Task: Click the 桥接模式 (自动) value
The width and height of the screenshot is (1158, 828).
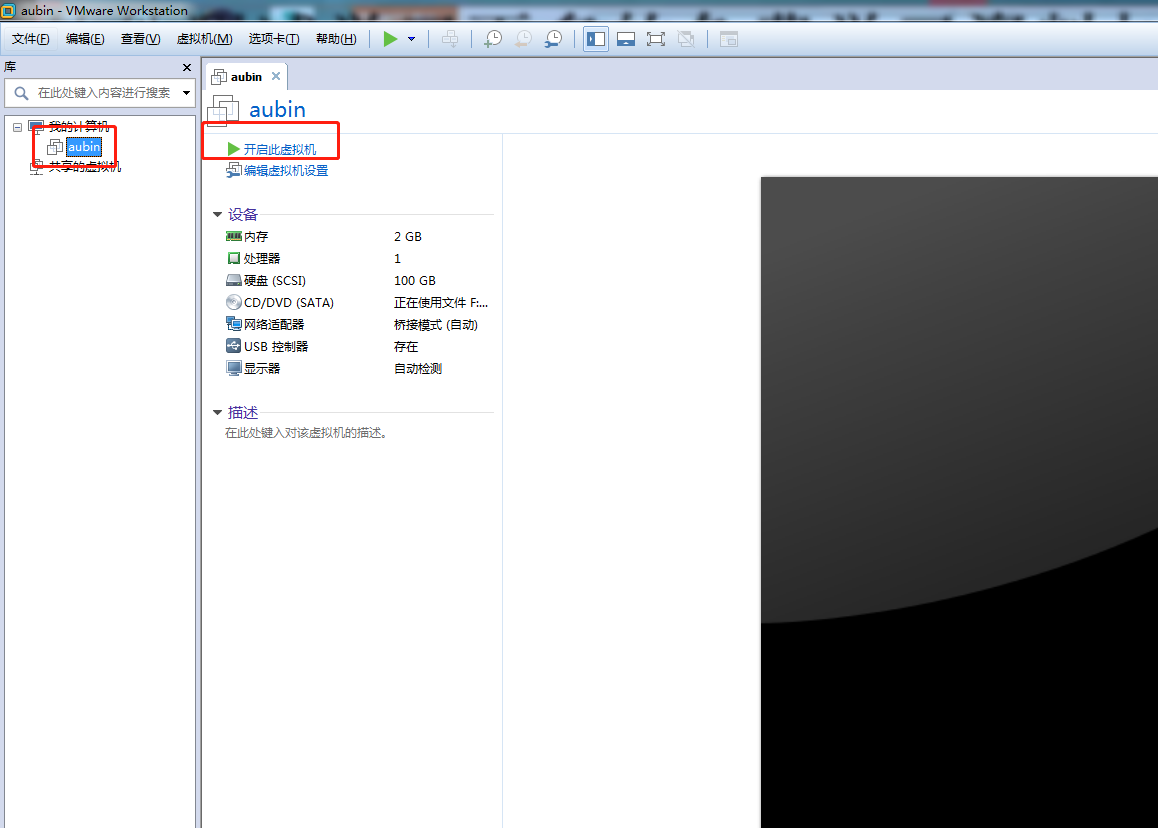Action: coord(436,325)
